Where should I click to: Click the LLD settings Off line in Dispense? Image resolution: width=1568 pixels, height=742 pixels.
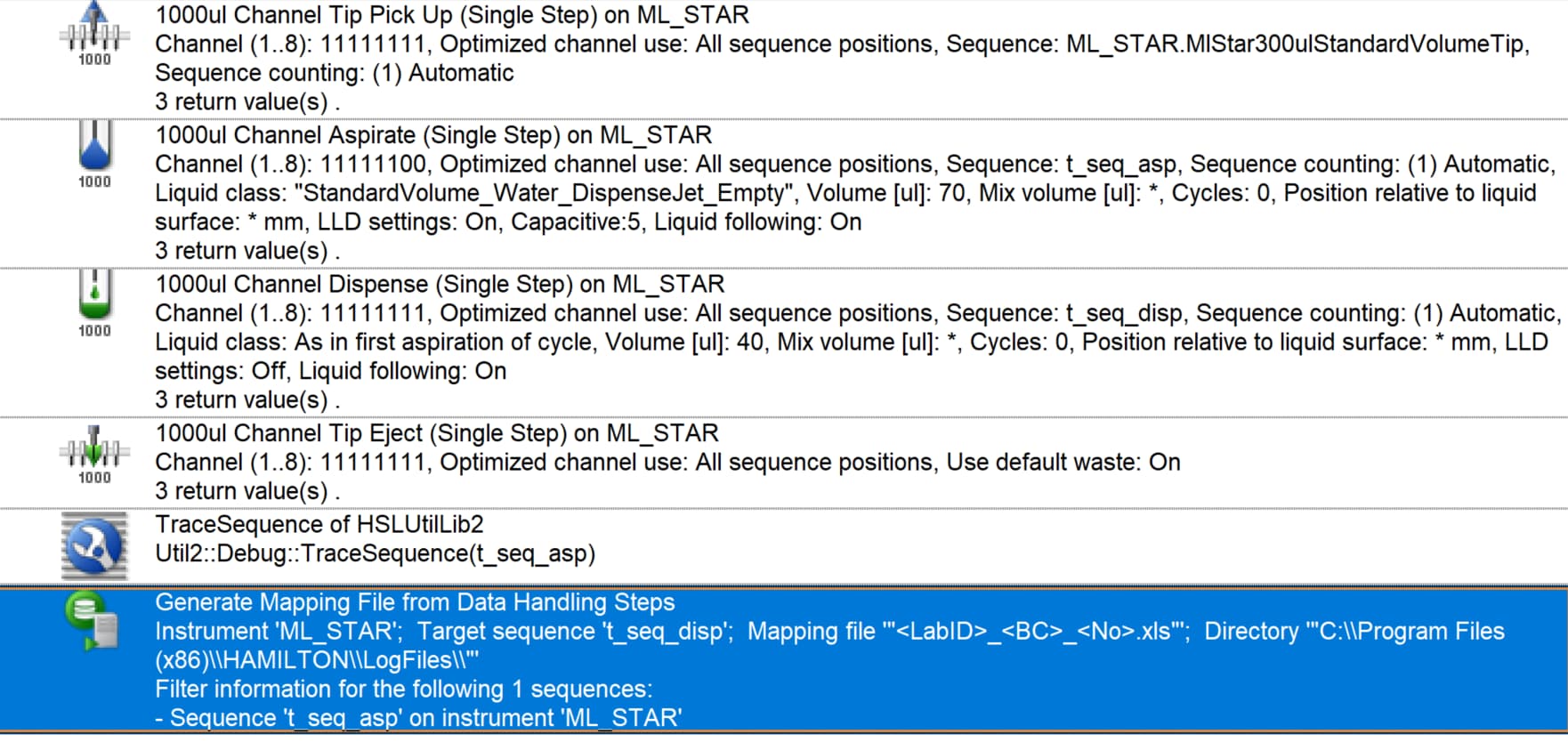point(330,371)
